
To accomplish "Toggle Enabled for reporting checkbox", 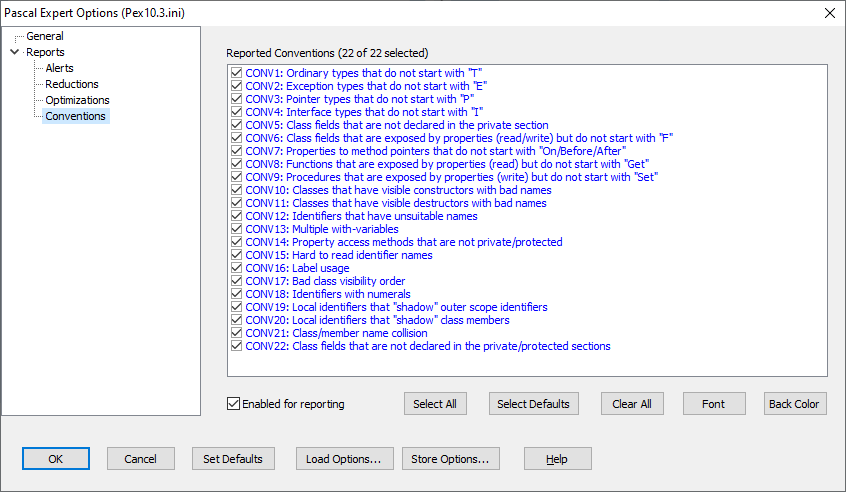I will click(234, 404).
